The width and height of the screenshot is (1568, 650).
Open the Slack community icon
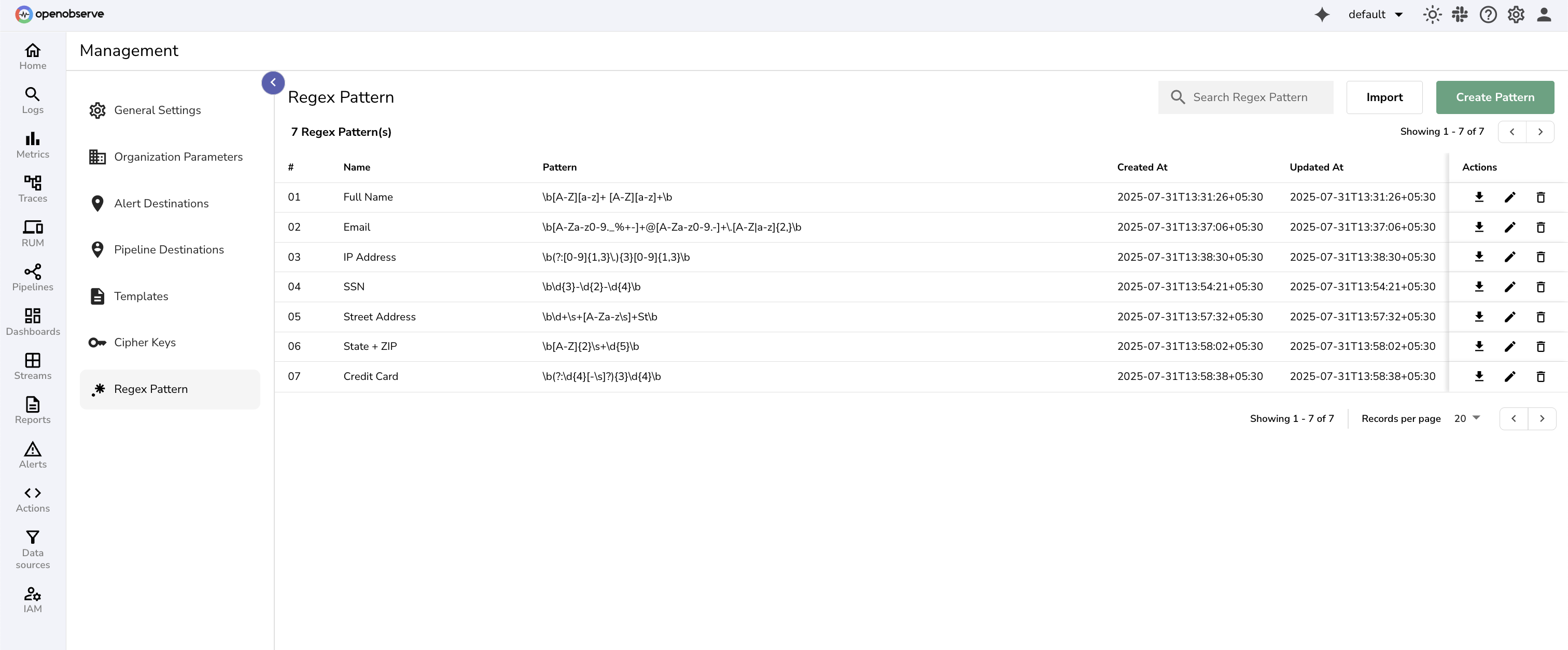pos(1460,15)
